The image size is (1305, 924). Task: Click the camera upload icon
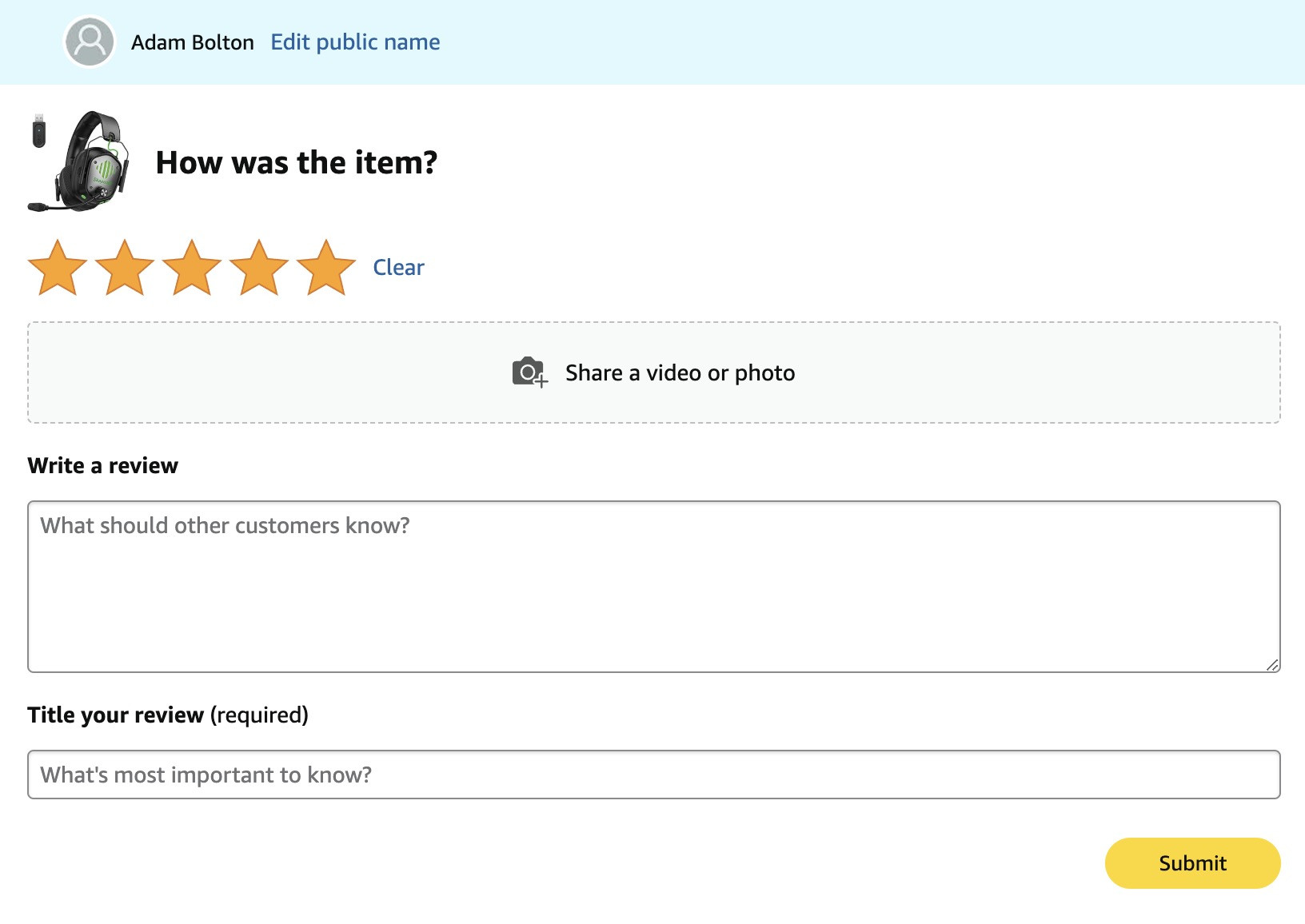tap(529, 372)
